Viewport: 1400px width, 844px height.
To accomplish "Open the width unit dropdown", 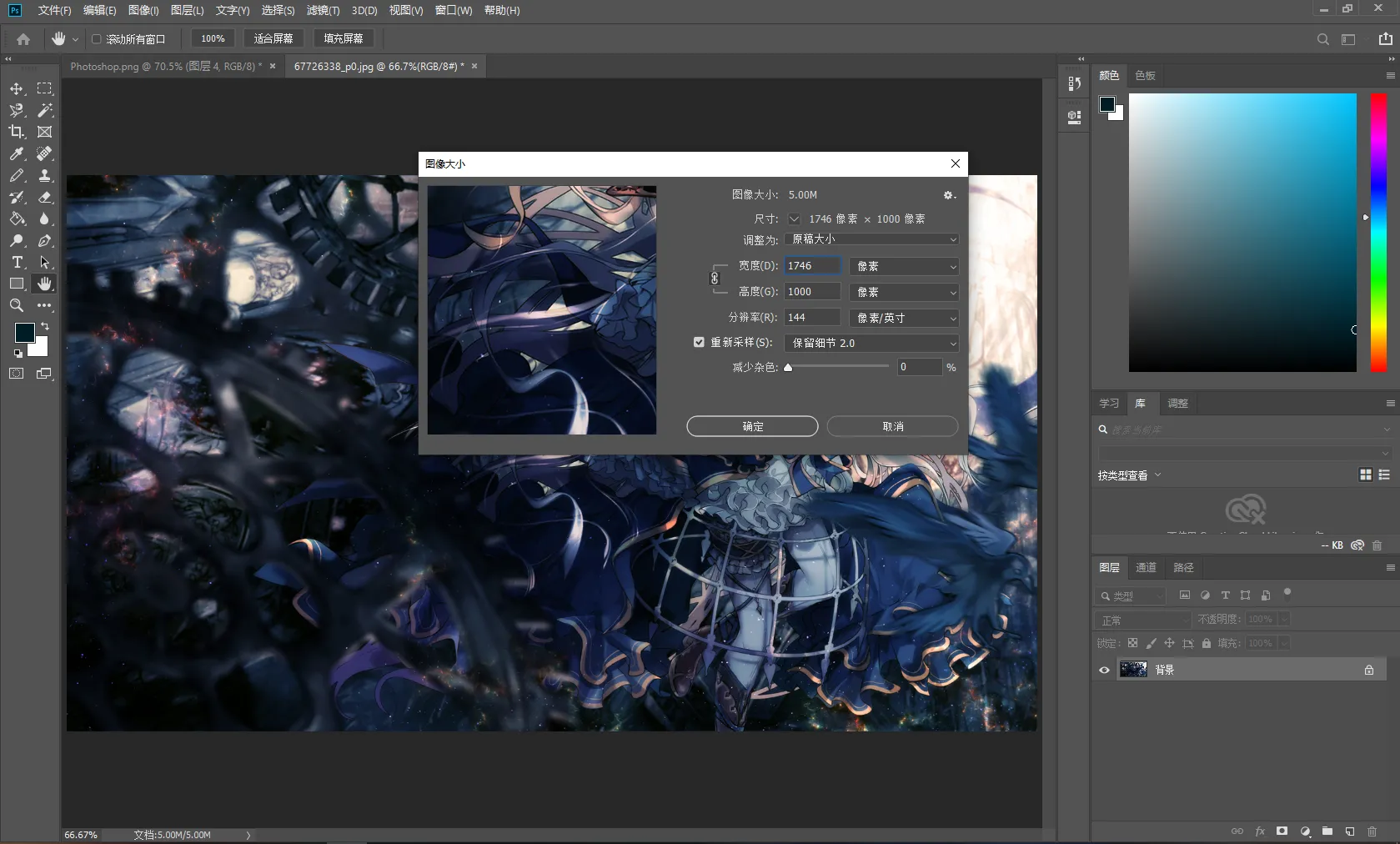I will (904, 266).
